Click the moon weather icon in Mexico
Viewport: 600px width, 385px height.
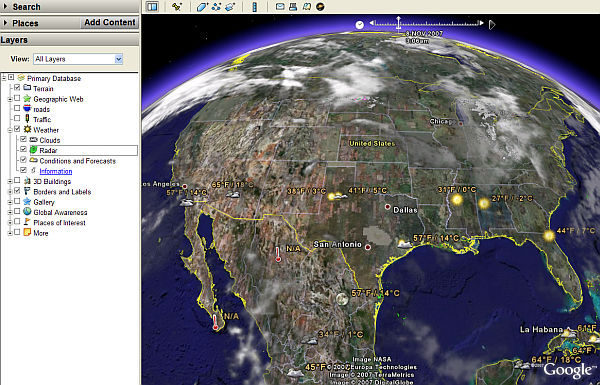pyautogui.click(x=342, y=299)
